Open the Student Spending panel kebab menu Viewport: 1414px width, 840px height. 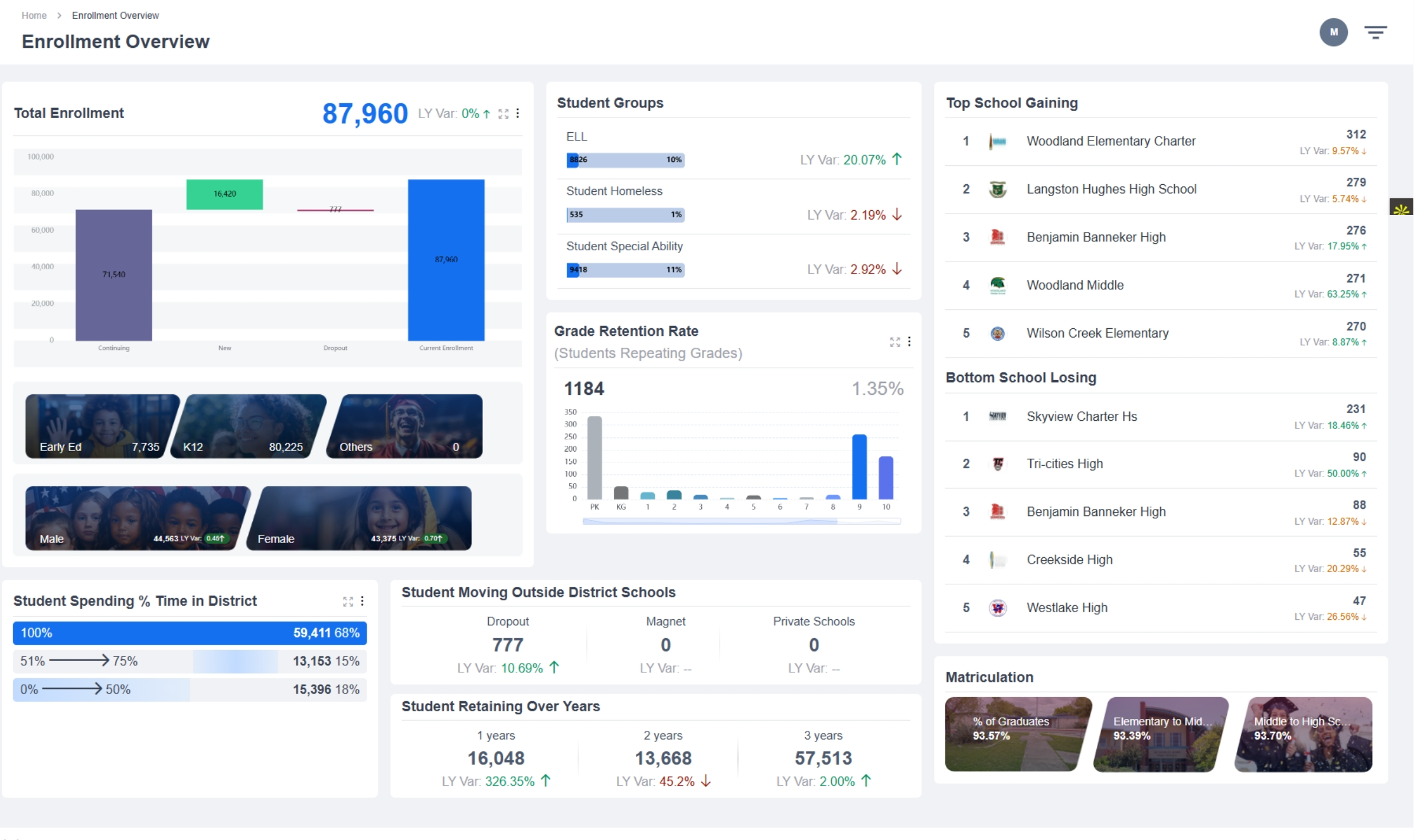click(x=363, y=601)
